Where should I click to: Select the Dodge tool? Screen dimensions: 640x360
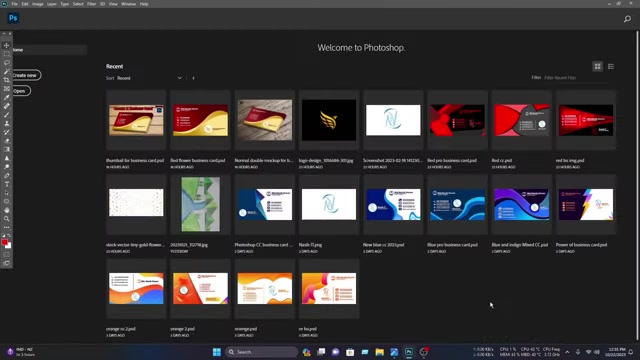(7, 167)
